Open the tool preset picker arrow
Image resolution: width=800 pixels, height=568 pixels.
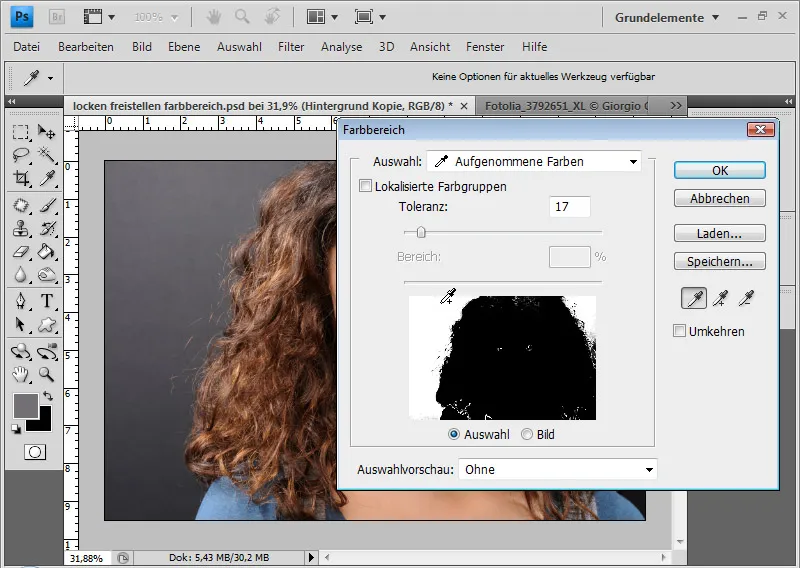tap(51, 78)
